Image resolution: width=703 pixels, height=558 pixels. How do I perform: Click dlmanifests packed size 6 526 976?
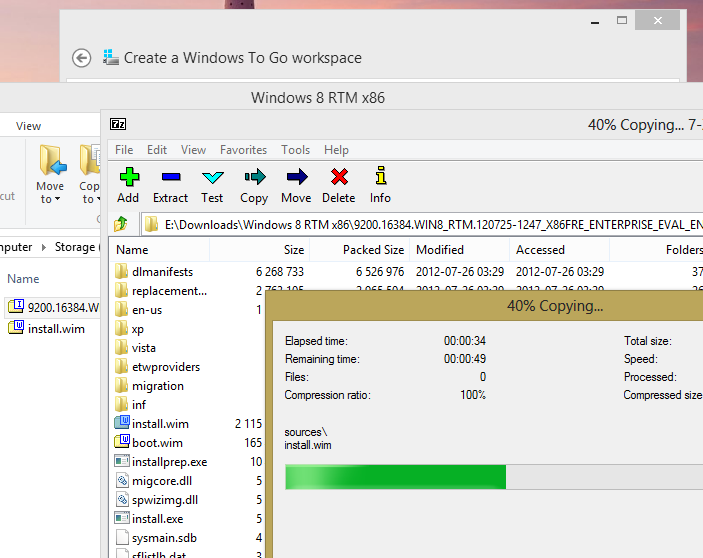[x=380, y=272]
